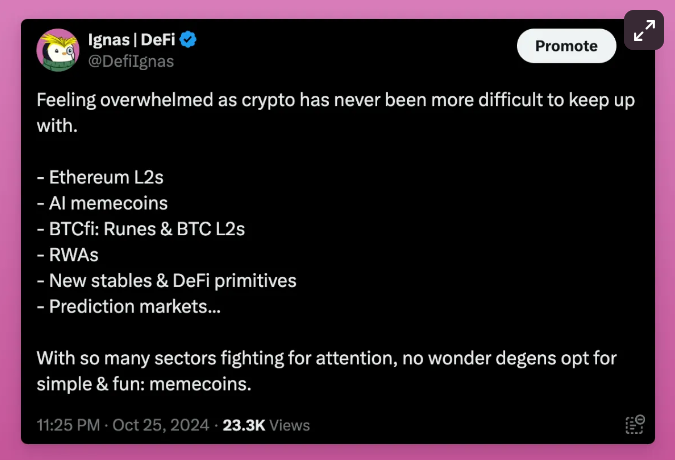Click the expand fullscreen arrows icon
Viewport: 675px width, 460px height.
click(x=644, y=30)
